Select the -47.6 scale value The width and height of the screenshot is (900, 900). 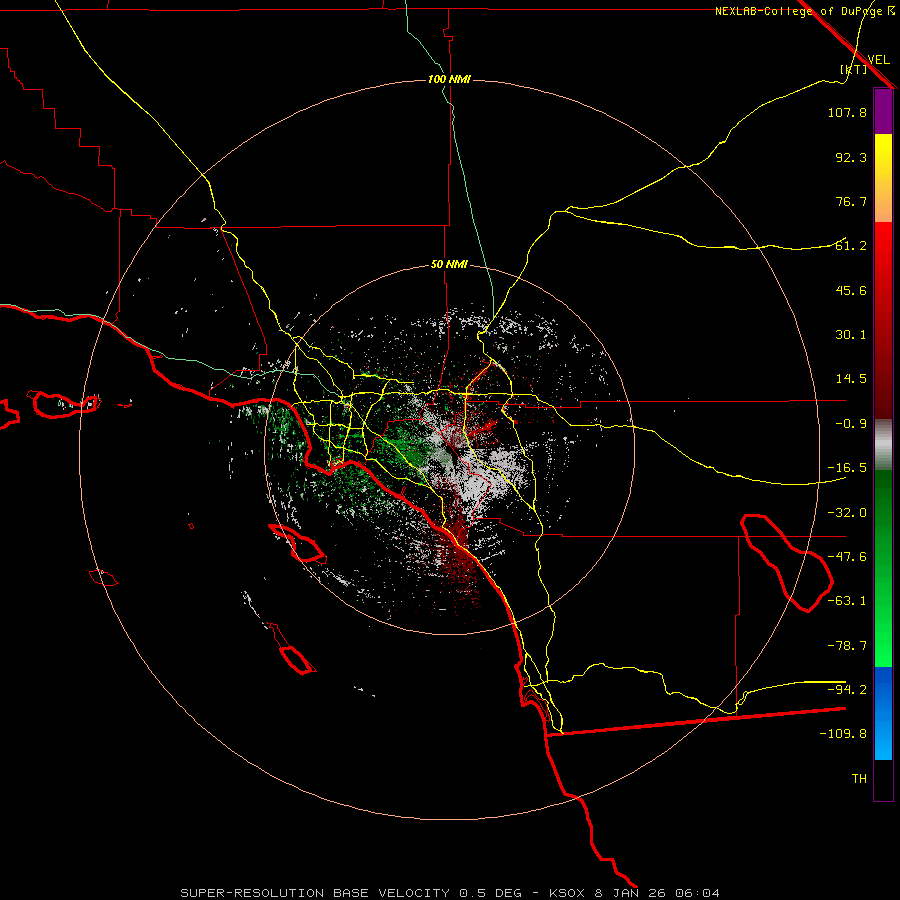click(x=847, y=557)
